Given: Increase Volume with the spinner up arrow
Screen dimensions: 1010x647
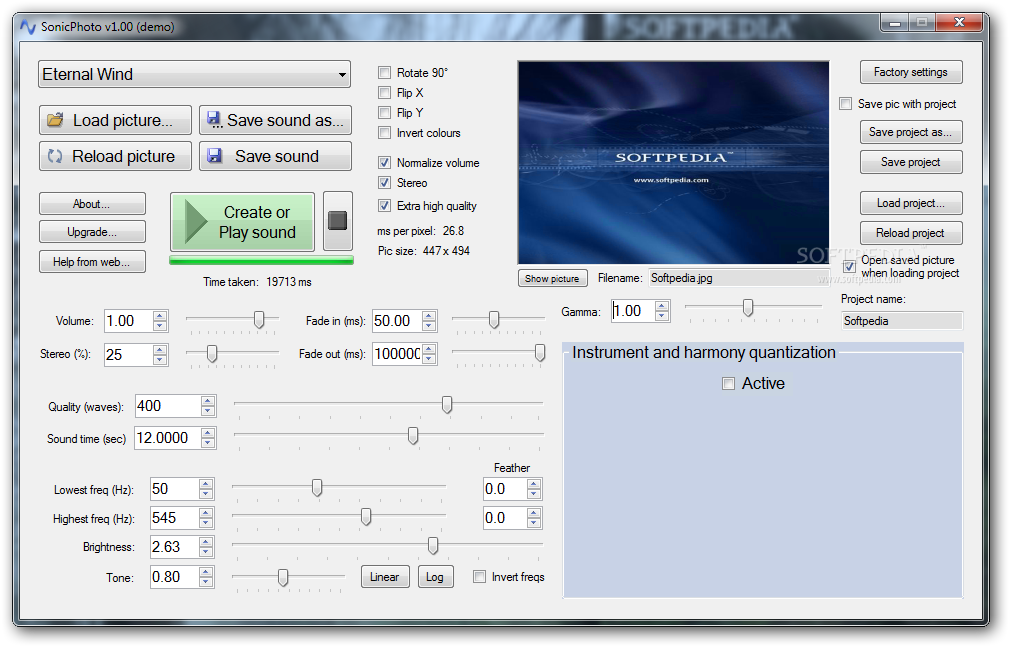Looking at the screenshot, I should click(160, 315).
